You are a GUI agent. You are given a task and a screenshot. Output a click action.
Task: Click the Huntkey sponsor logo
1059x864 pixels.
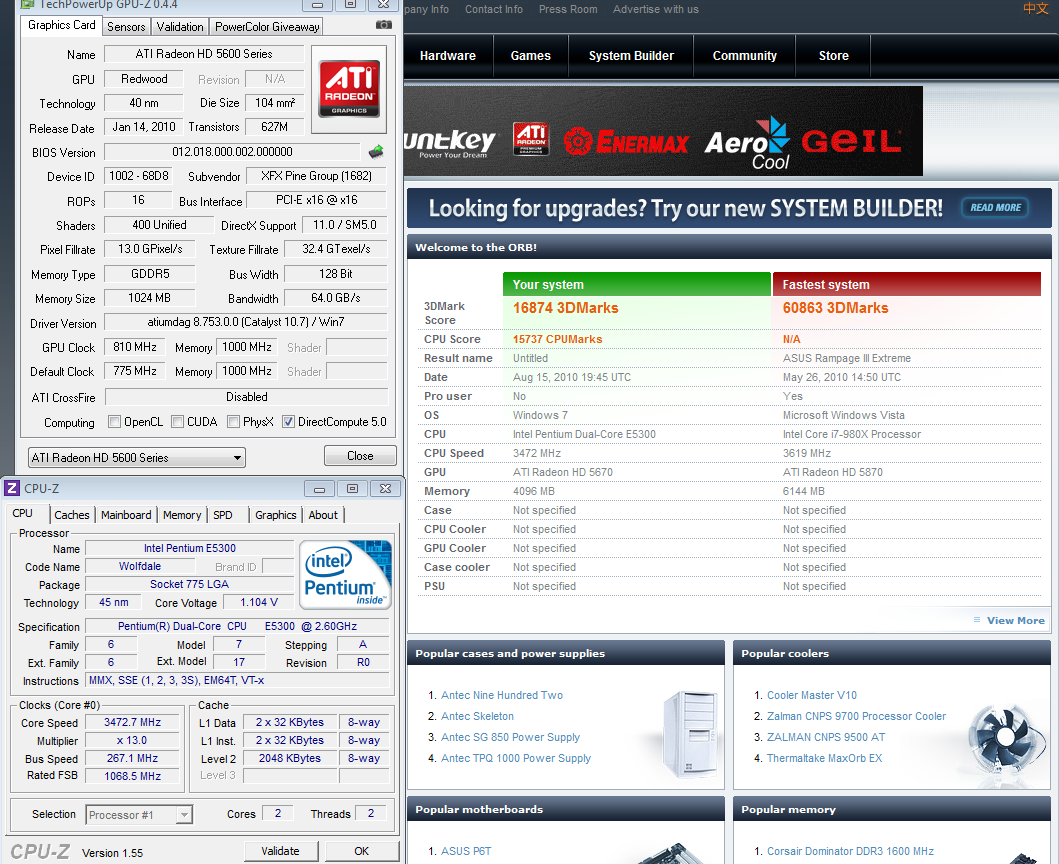point(450,143)
